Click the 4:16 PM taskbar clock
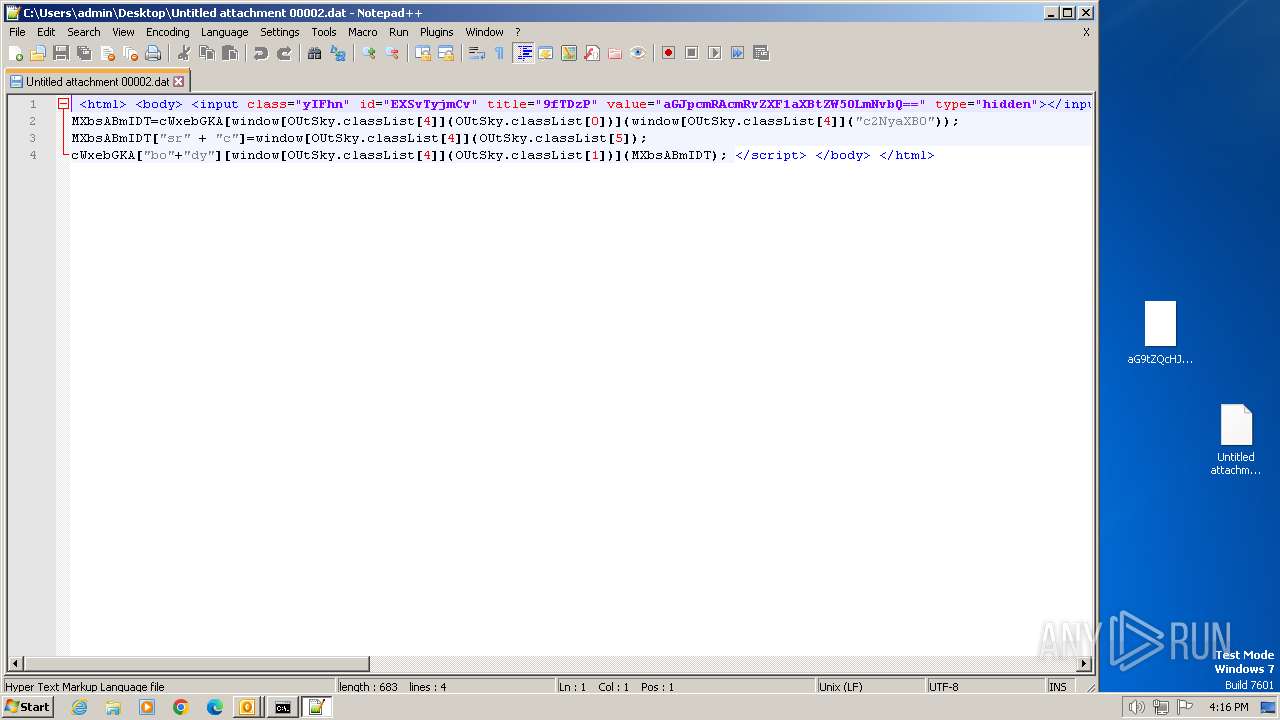 click(x=1228, y=707)
